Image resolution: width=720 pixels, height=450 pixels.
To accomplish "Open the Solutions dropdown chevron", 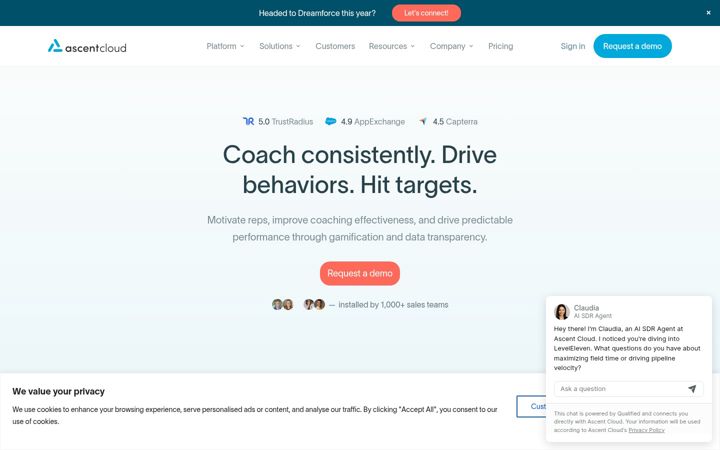I will (298, 46).
